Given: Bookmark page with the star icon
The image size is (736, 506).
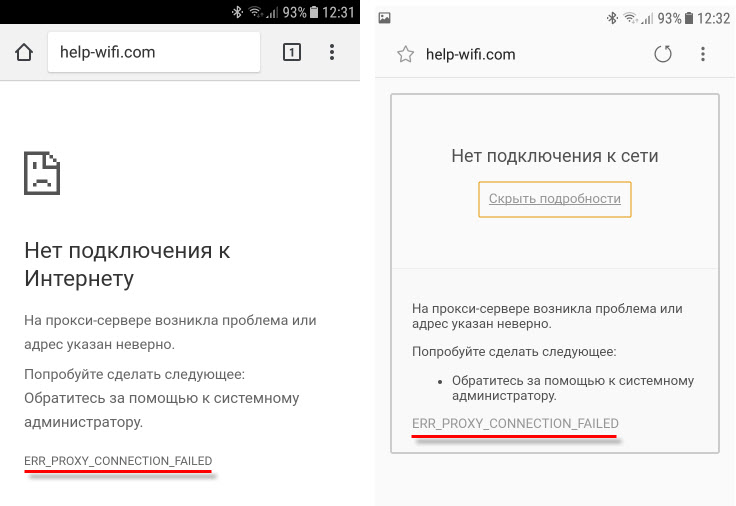Looking at the screenshot, I should click(405, 55).
